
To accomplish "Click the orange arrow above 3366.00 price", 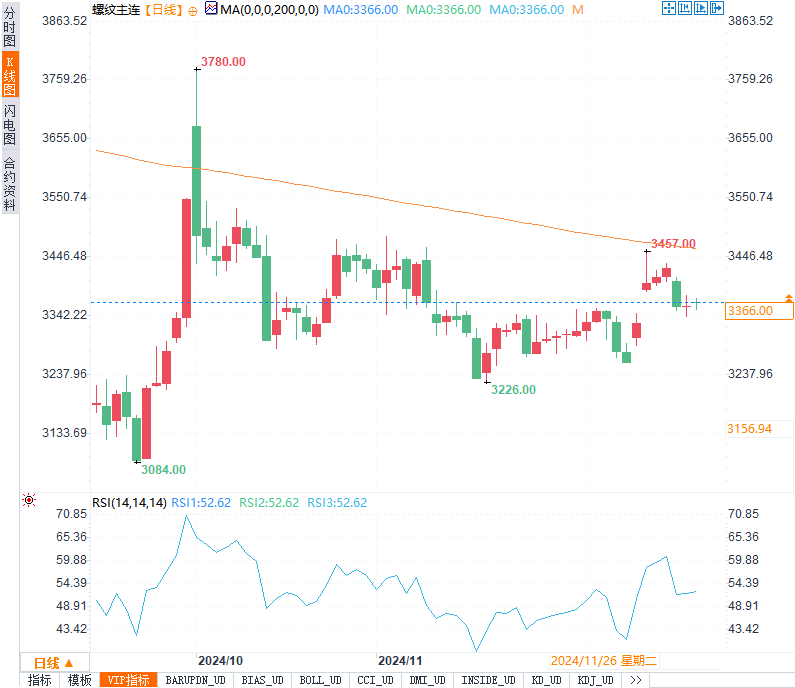I will click(789, 298).
